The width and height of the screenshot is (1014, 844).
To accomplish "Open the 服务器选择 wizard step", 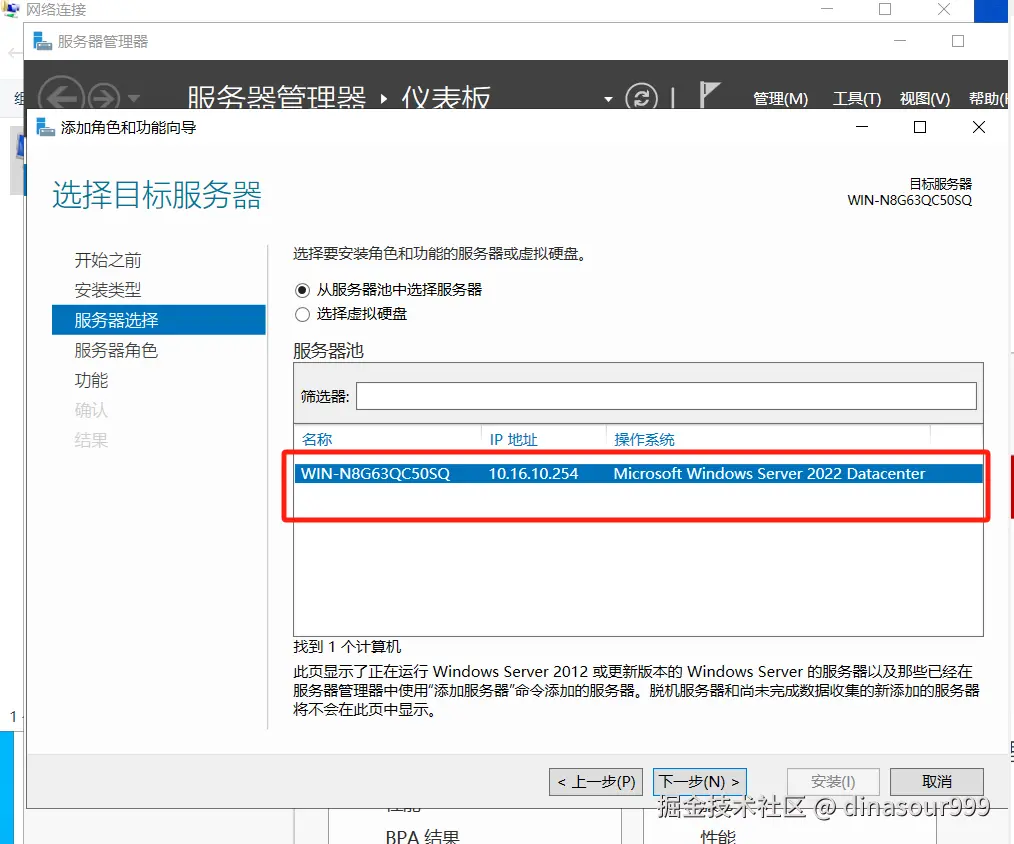I will coord(158,320).
